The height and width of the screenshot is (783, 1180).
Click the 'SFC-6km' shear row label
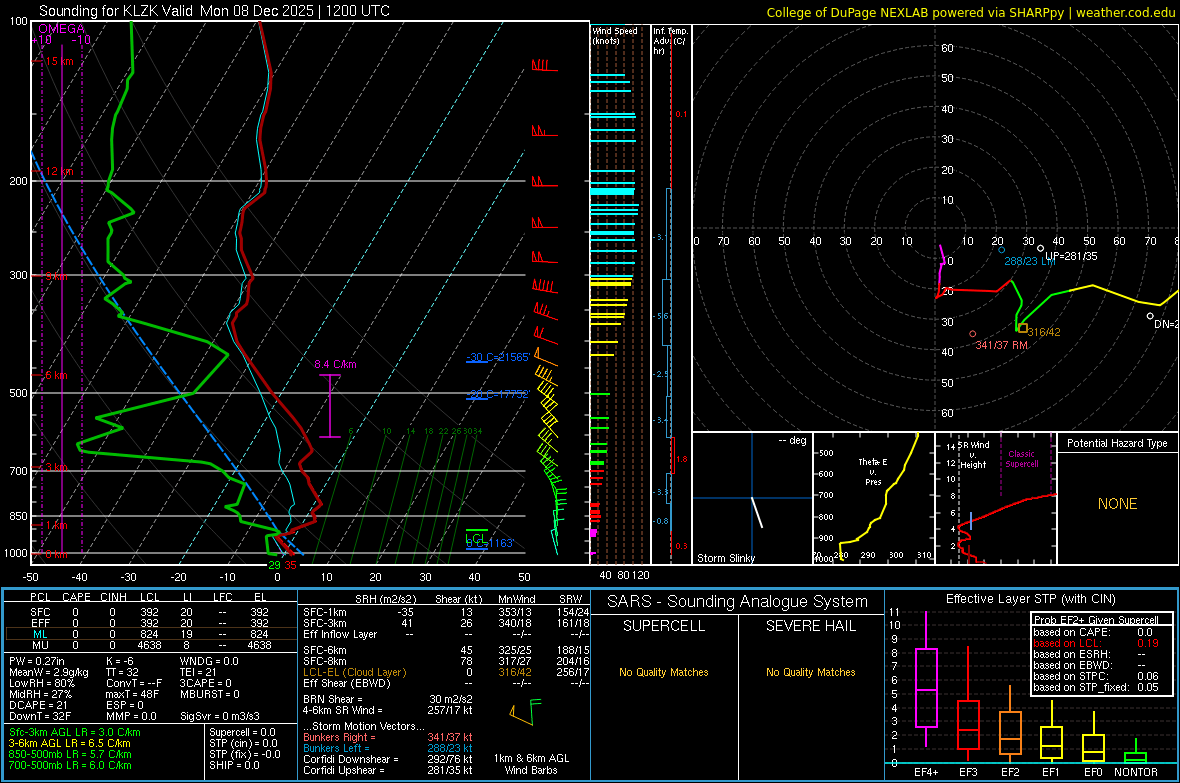pos(325,650)
